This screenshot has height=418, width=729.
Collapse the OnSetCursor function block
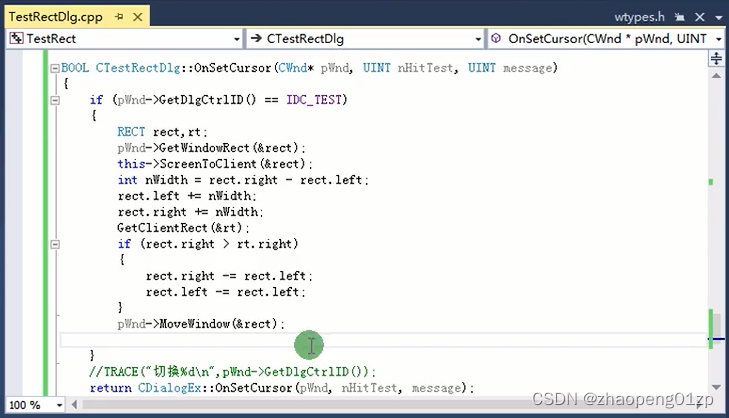pyautogui.click(x=55, y=68)
